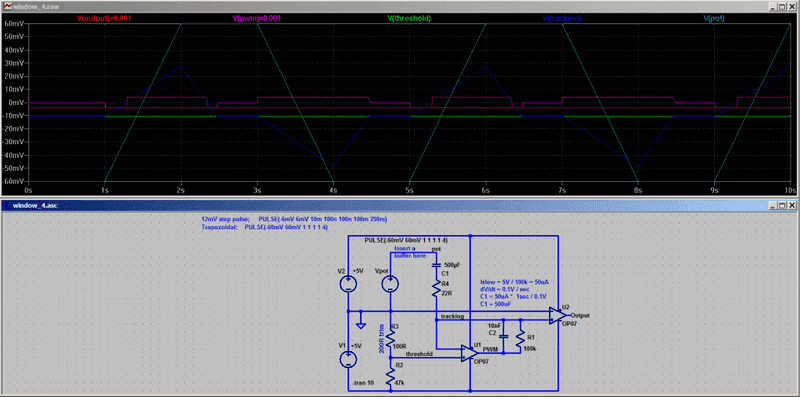Close the window_4.asc schematic window
Screen dimensions: 800x397
(x=791, y=206)
